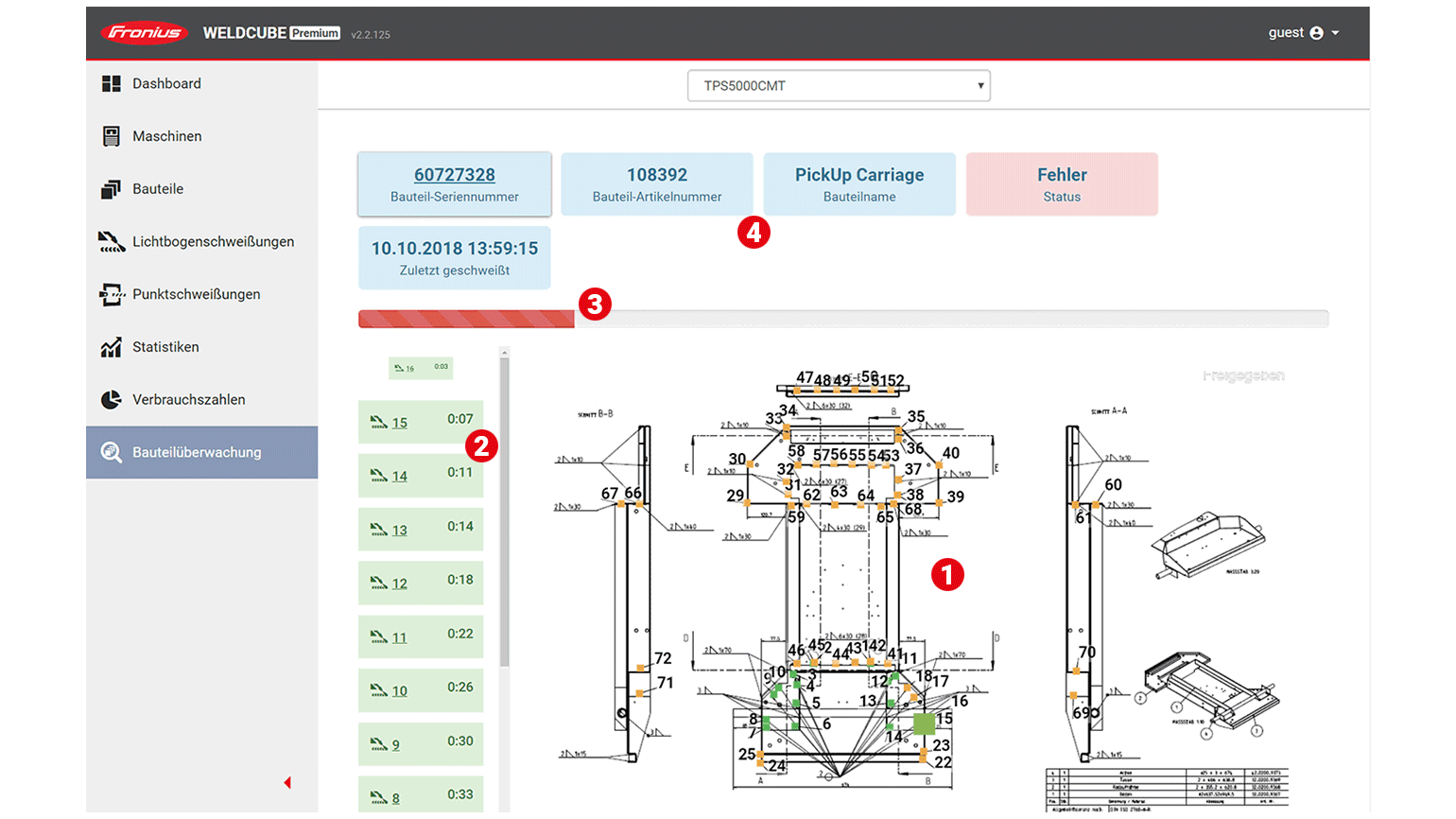Open serial number 60727328 link

pos(454,175)
